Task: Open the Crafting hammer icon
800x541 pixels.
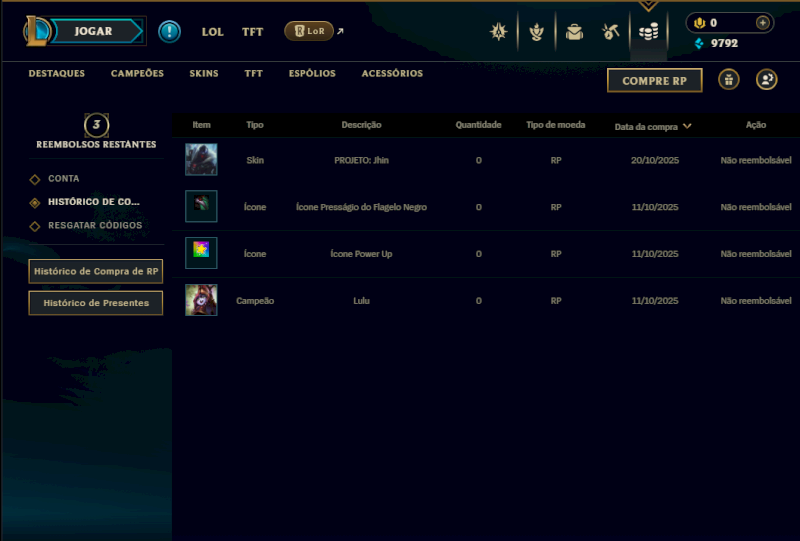Action: click(611, 32)
